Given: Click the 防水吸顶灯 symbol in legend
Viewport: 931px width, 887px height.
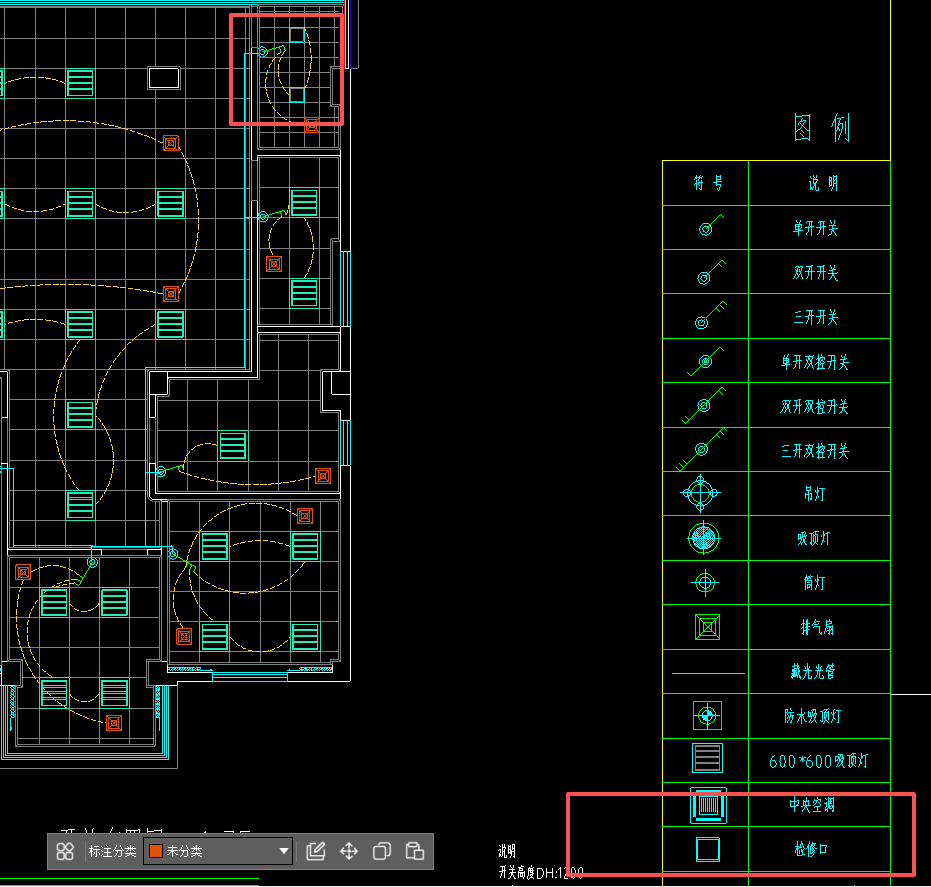Looking at the screenshot, I should (707, 715).
